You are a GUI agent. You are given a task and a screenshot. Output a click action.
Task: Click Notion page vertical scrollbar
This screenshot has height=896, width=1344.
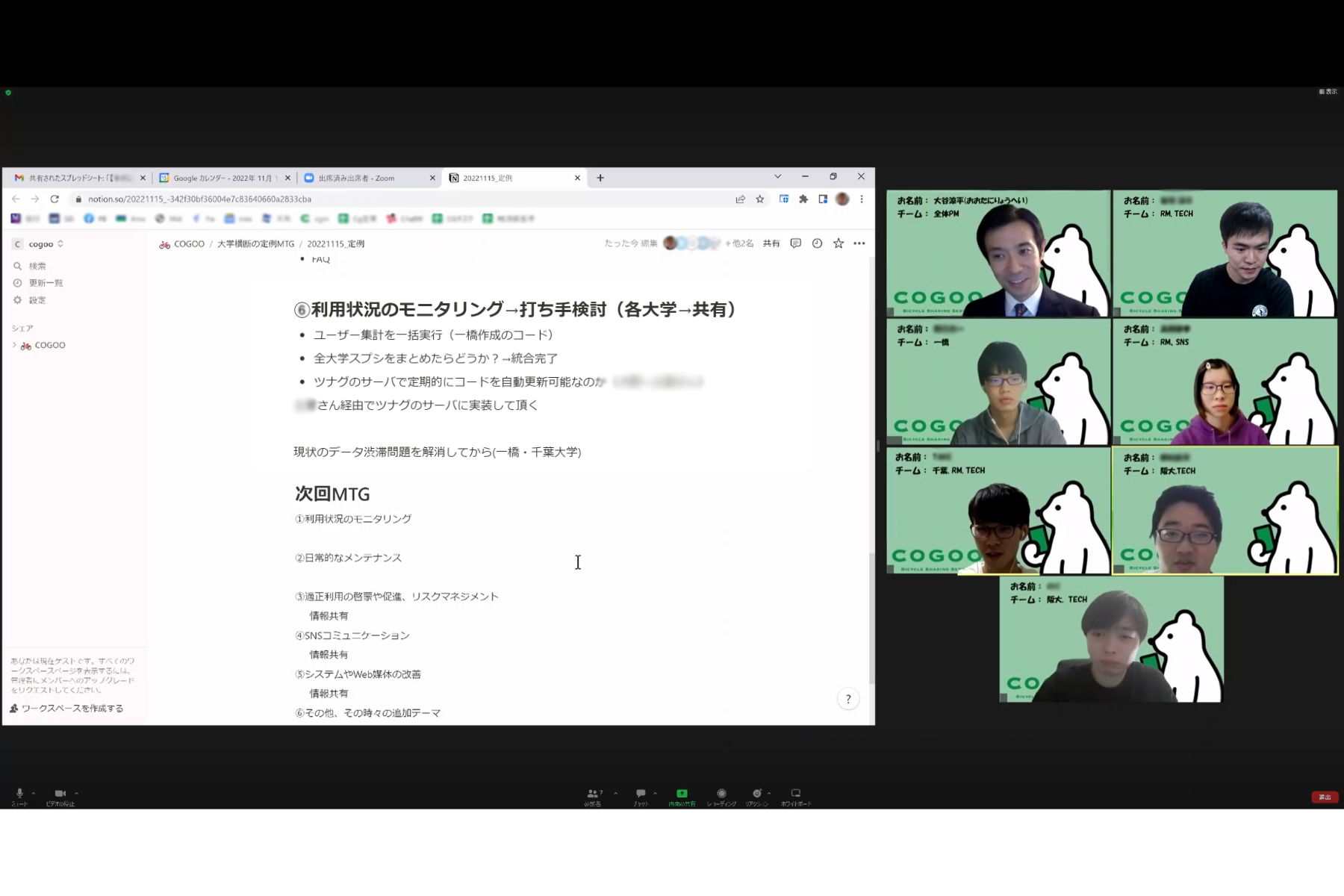(x=871, y=618)
